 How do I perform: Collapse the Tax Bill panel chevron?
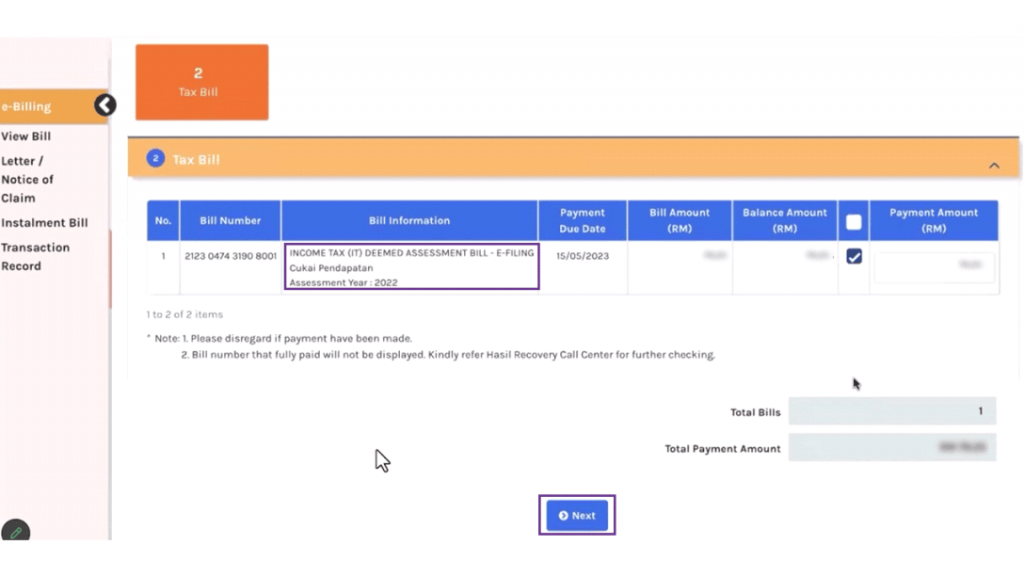(x=993, y=166)
